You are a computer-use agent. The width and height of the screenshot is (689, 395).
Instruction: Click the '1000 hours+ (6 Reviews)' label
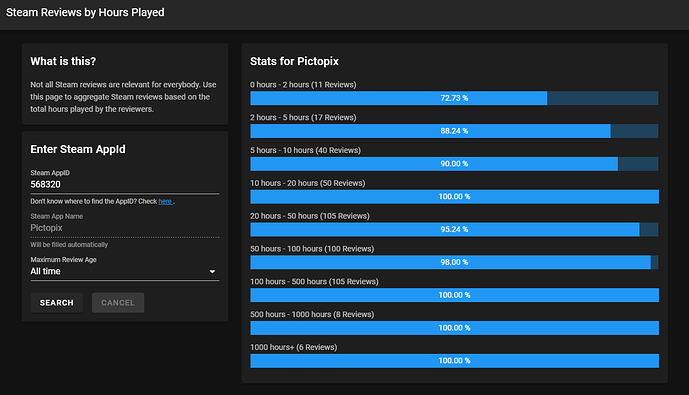click(294, 347)
